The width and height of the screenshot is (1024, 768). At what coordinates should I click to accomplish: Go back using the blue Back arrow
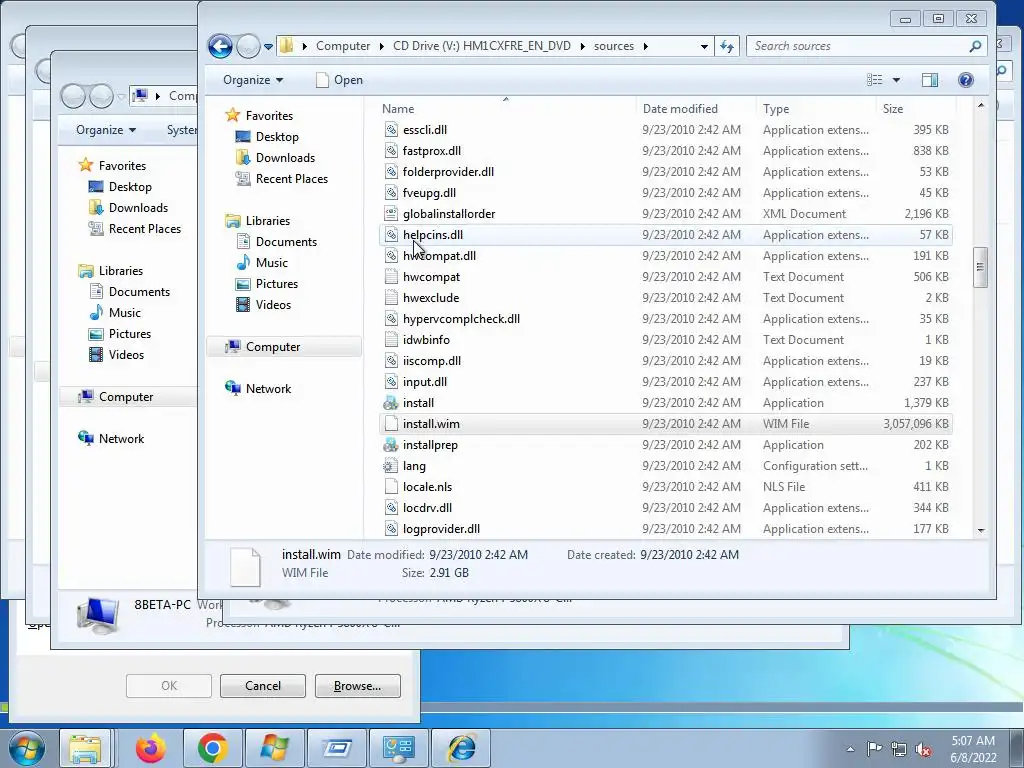tap(220, 46)
